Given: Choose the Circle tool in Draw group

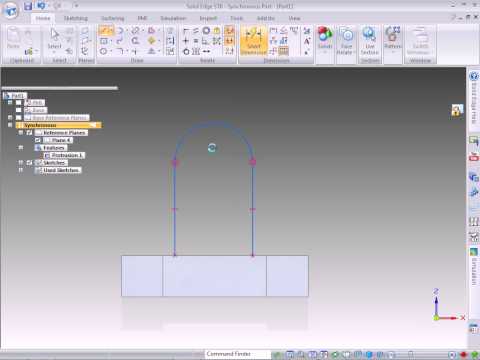Looking at the screenshot, I should pyautogui.click(x=104, y=51).
